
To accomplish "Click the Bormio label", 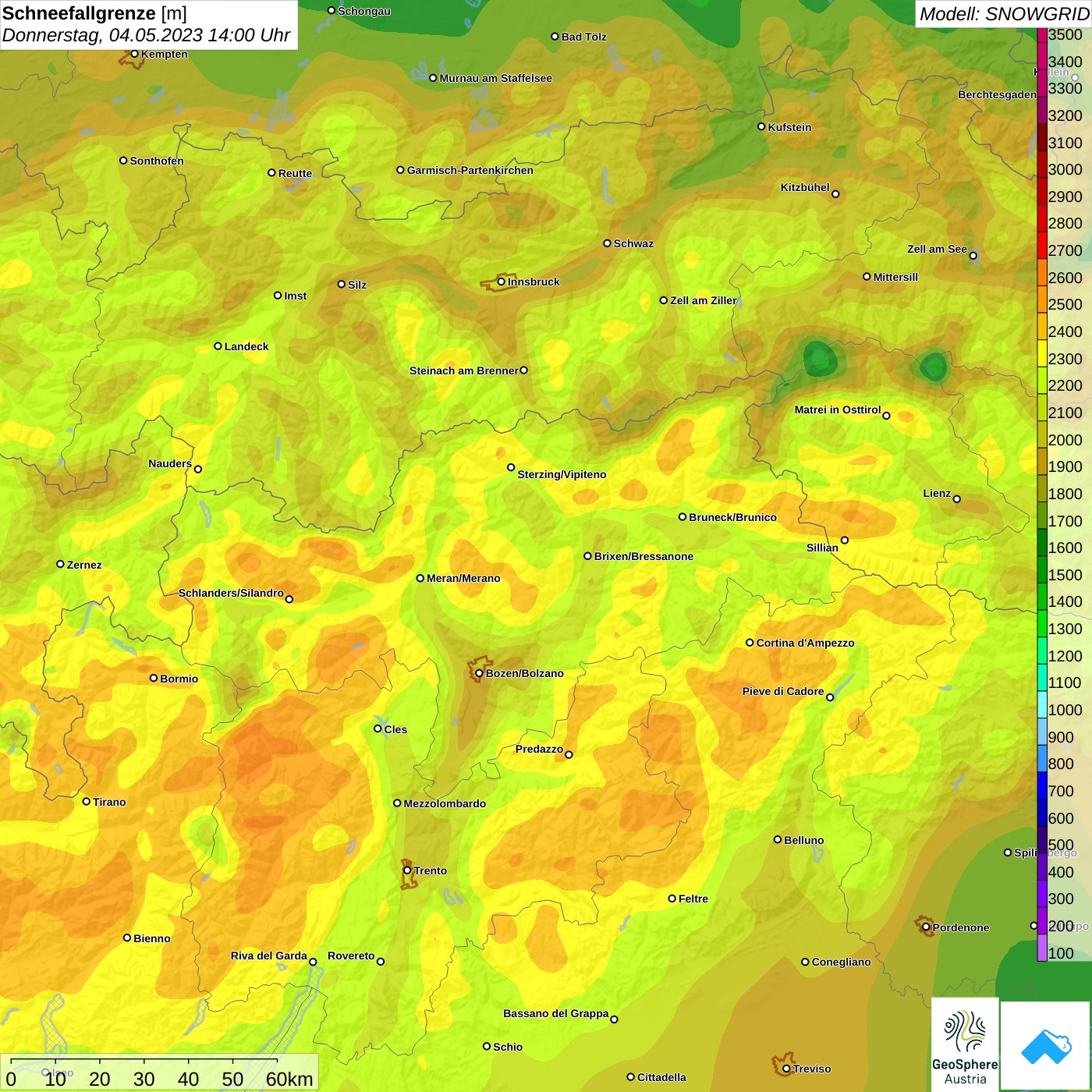I will pos(179,679).
